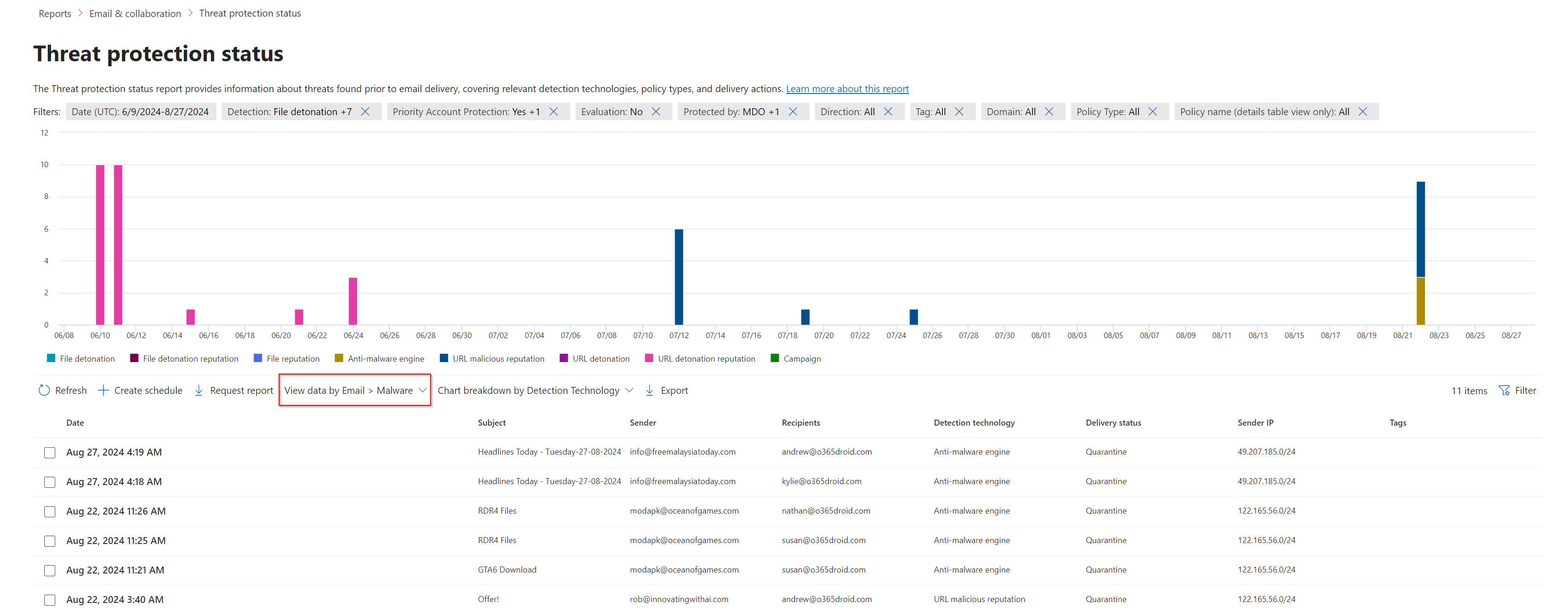1568x614 pixels.
Task: Open the Date (UTC) range filter chip
Action: tap(140, 111)
